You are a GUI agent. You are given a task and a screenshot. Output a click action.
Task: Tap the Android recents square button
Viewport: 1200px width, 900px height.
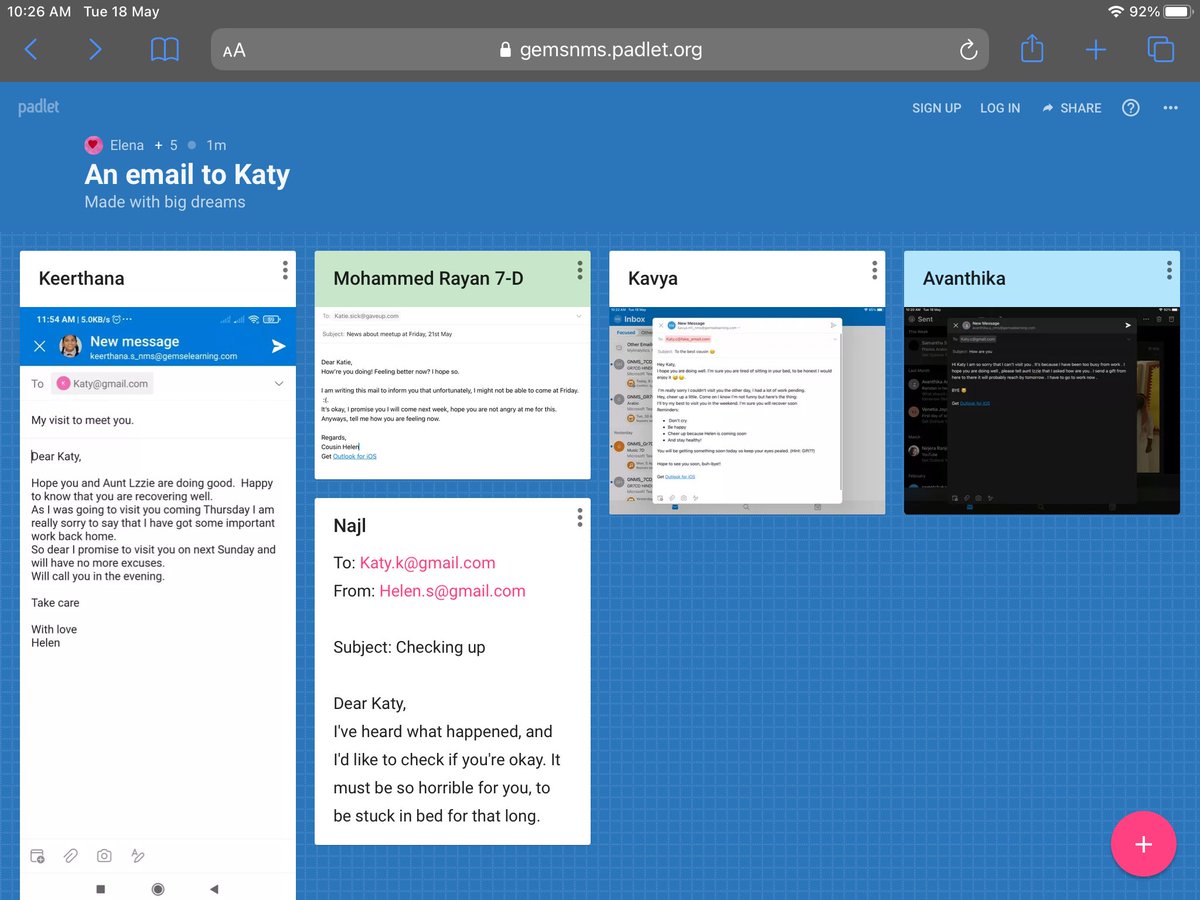[x=100, y=888]
